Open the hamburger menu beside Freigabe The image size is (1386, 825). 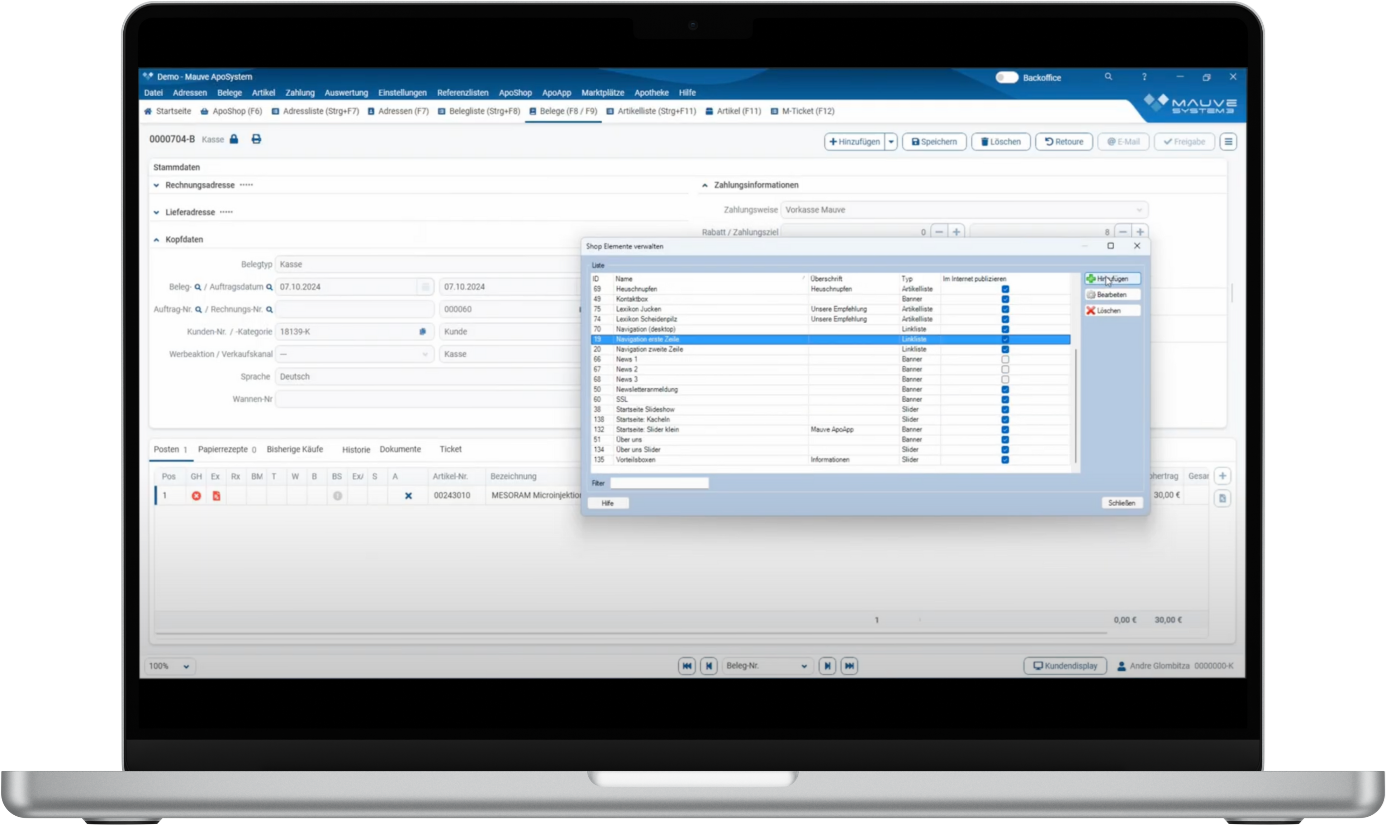pos(1228,142)
